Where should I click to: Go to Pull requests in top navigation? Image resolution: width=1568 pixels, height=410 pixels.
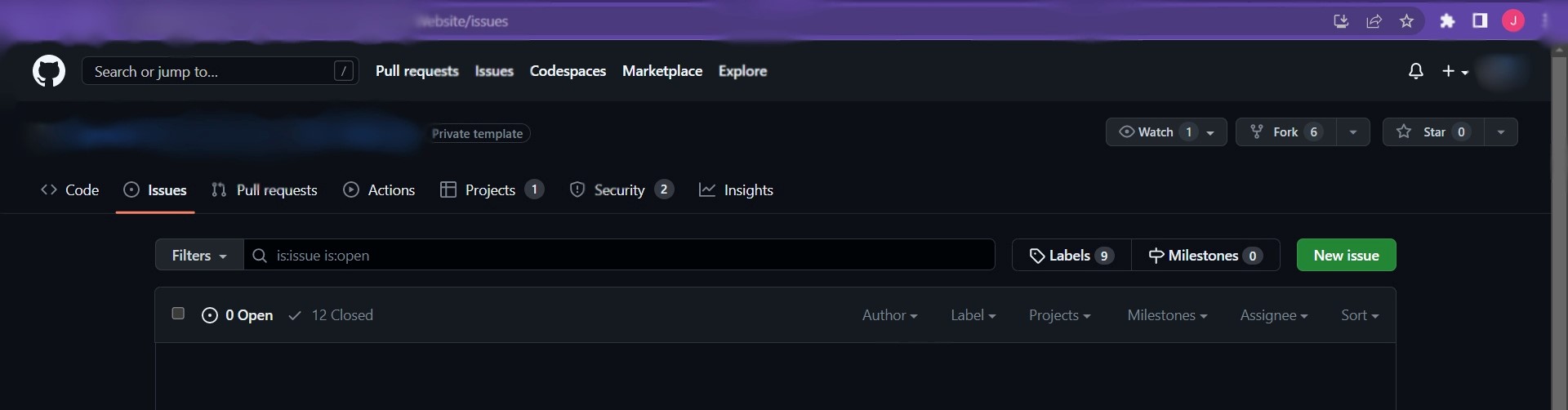[x=417, y=71]
